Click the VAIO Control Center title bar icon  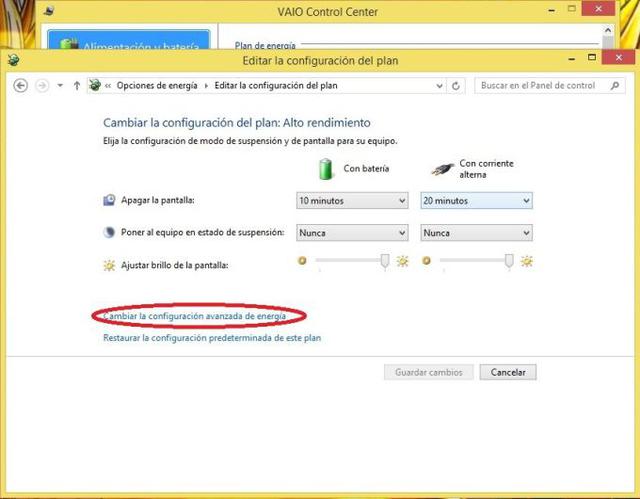[49, 11]
